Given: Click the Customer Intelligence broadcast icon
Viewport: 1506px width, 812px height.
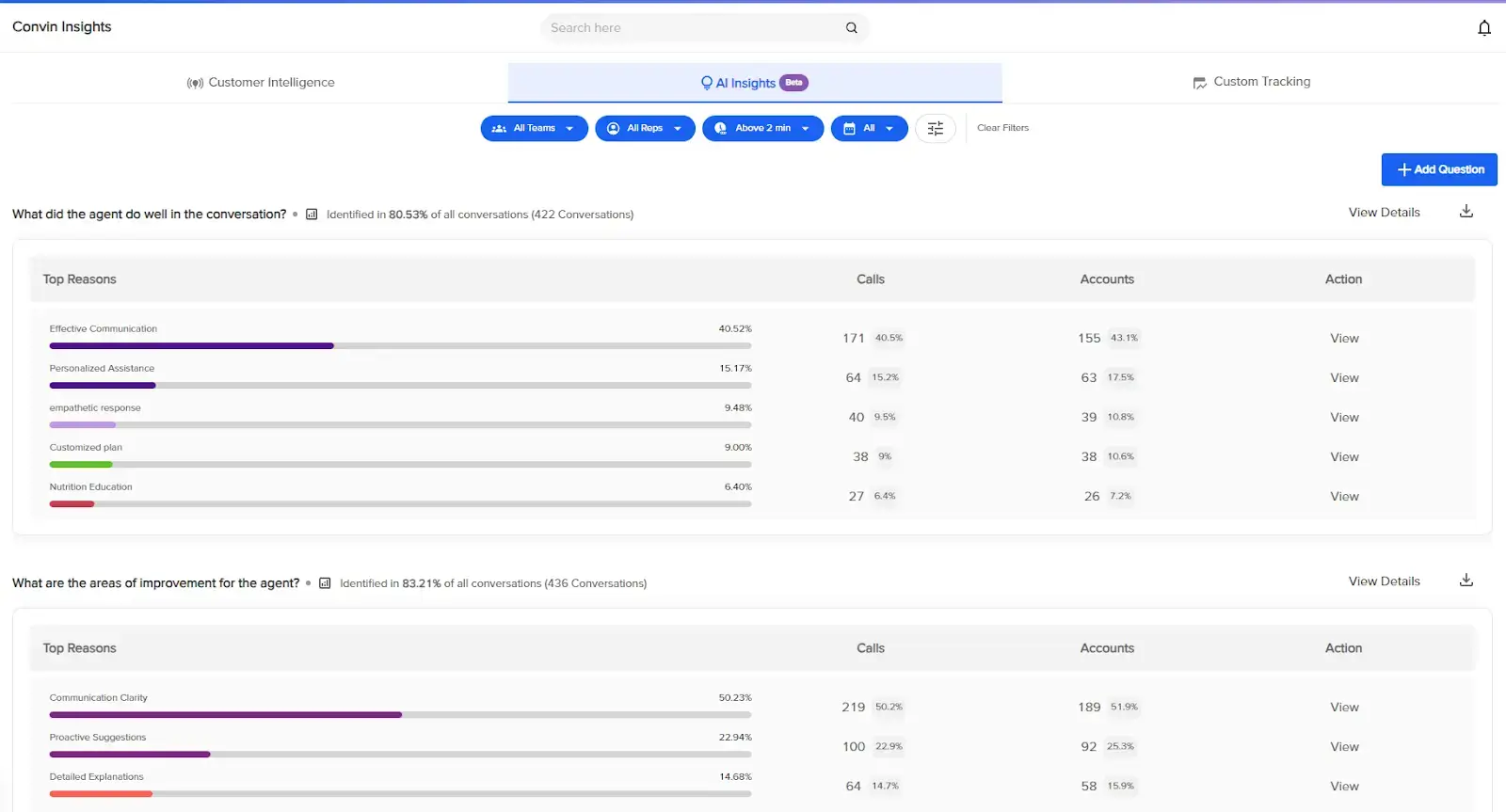Looking at the screenshot, I should coord(195,83).
